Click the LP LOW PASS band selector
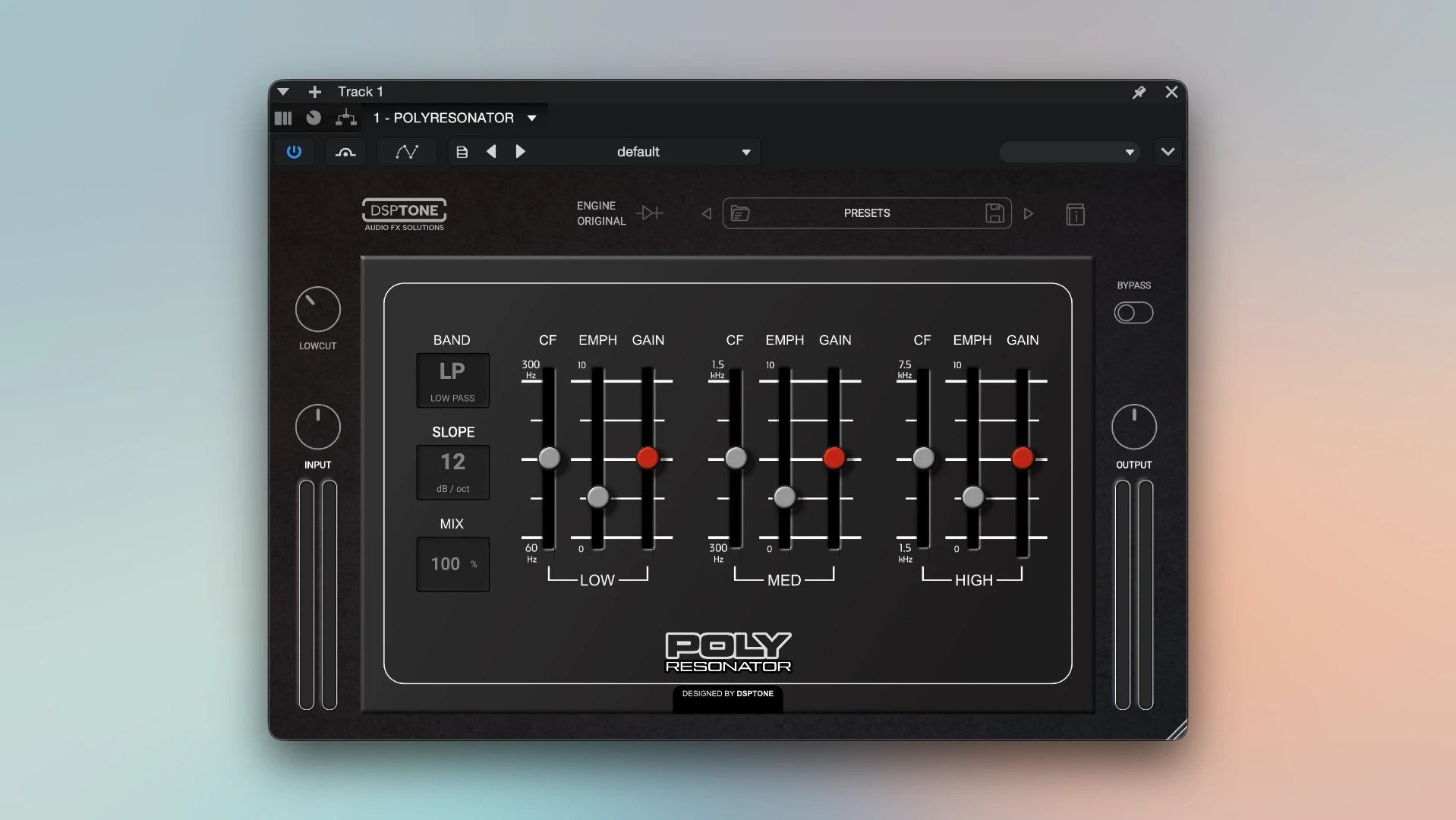The width and height of the screenshot is (1456, 820). pyautogui.click(x=452, y=380)
